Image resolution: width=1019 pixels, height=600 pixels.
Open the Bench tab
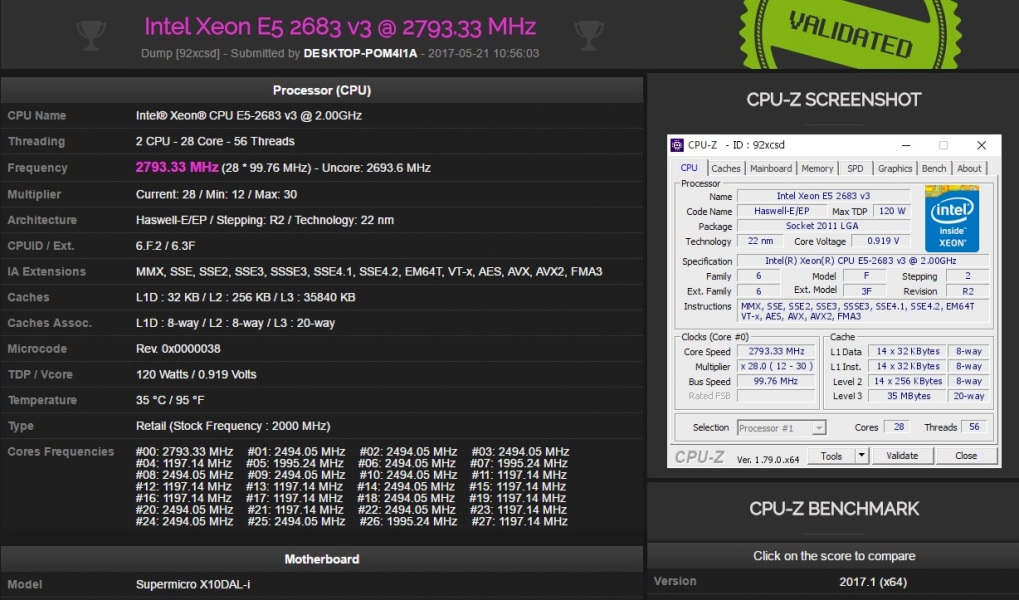[934, 168]
